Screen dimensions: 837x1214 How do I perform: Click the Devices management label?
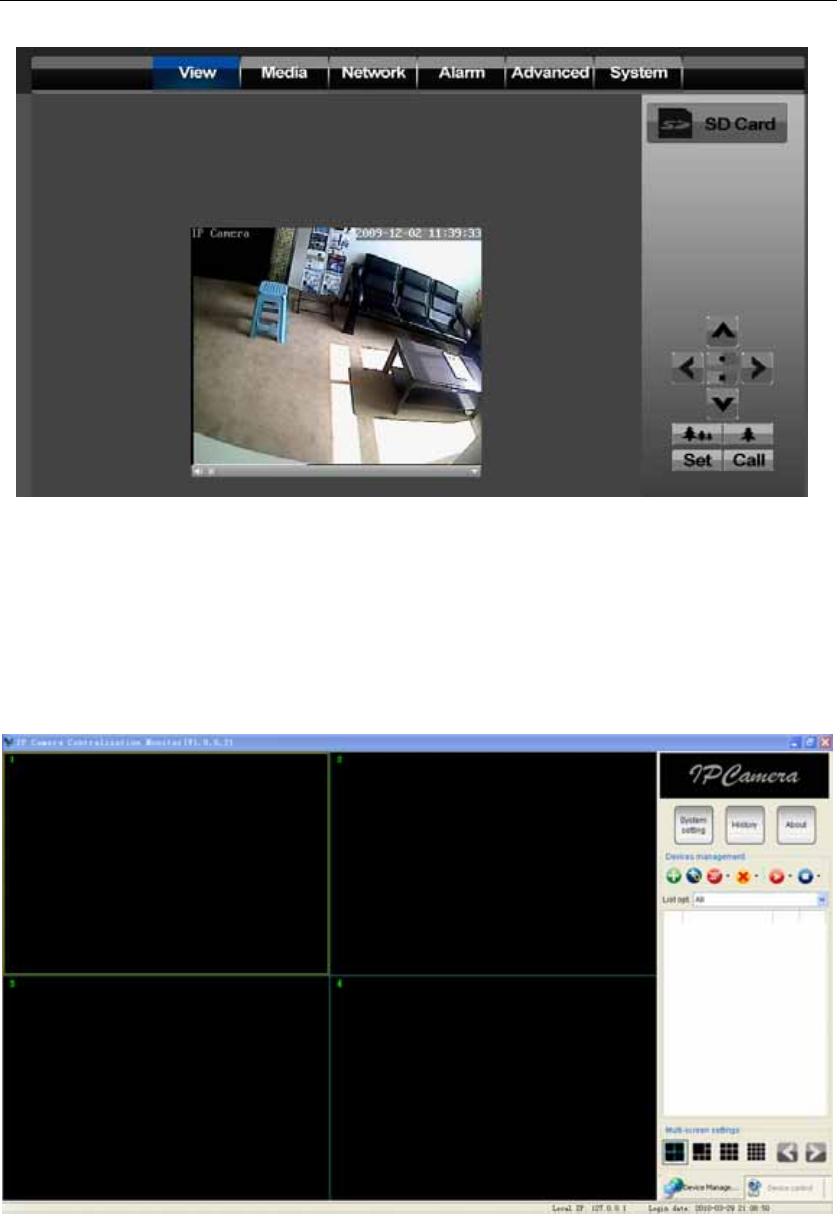pyautogui.click(x=705, y=857)
